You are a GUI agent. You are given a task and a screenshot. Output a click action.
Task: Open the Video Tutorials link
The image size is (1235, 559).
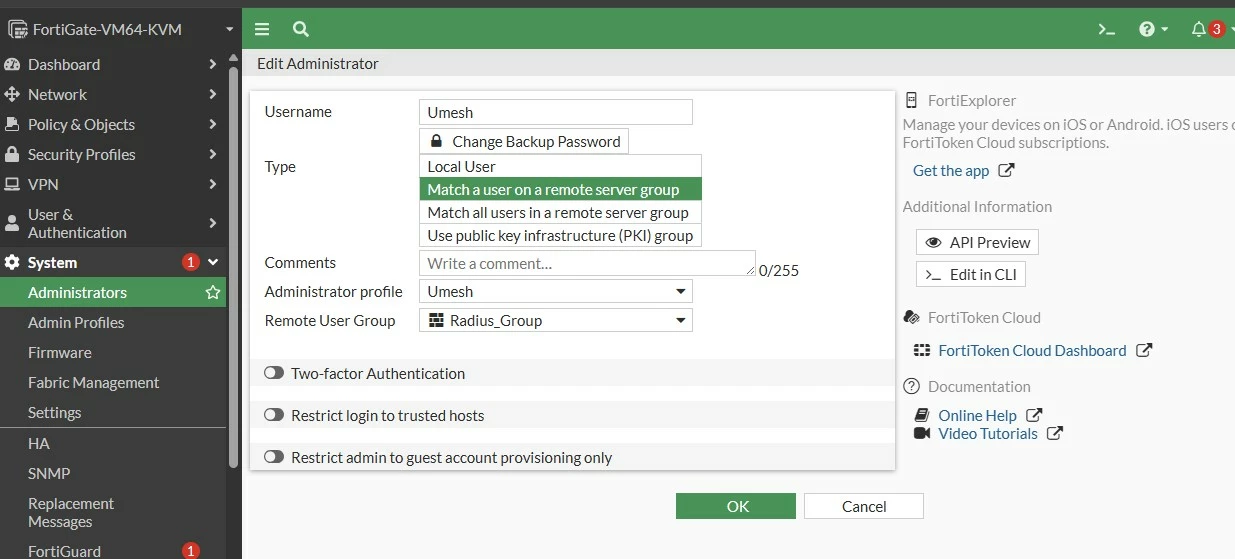pyautogui.click(x=988, y=433)
